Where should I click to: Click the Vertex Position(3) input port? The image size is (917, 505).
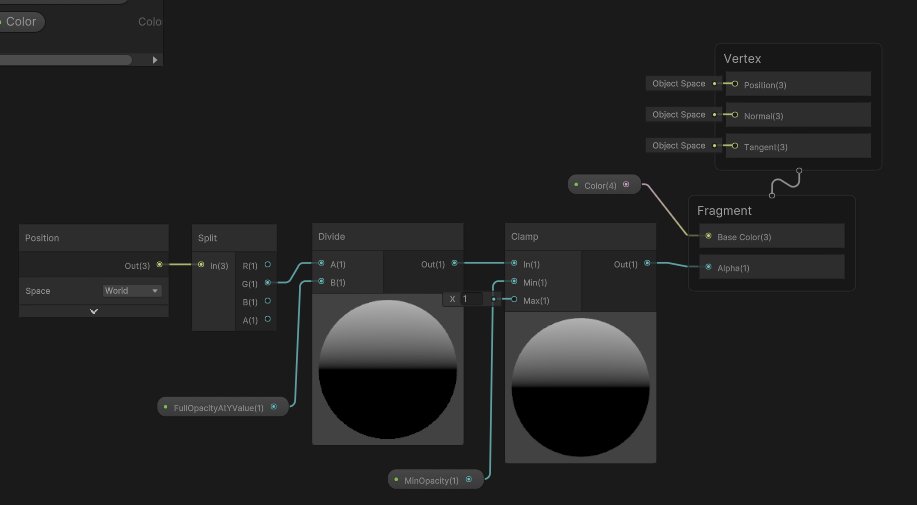click(x=735, y=84)
